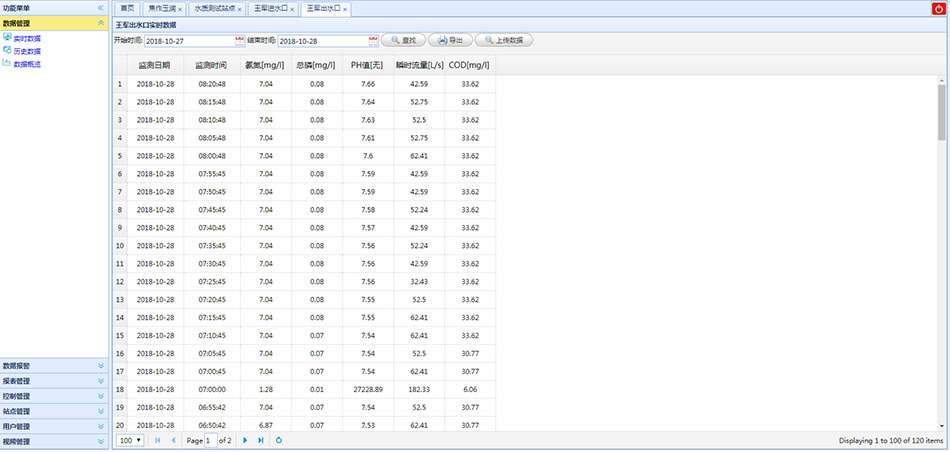This screenshot has height=452, width=950.
Task: Click the red power logout icon
Action: 938,8
